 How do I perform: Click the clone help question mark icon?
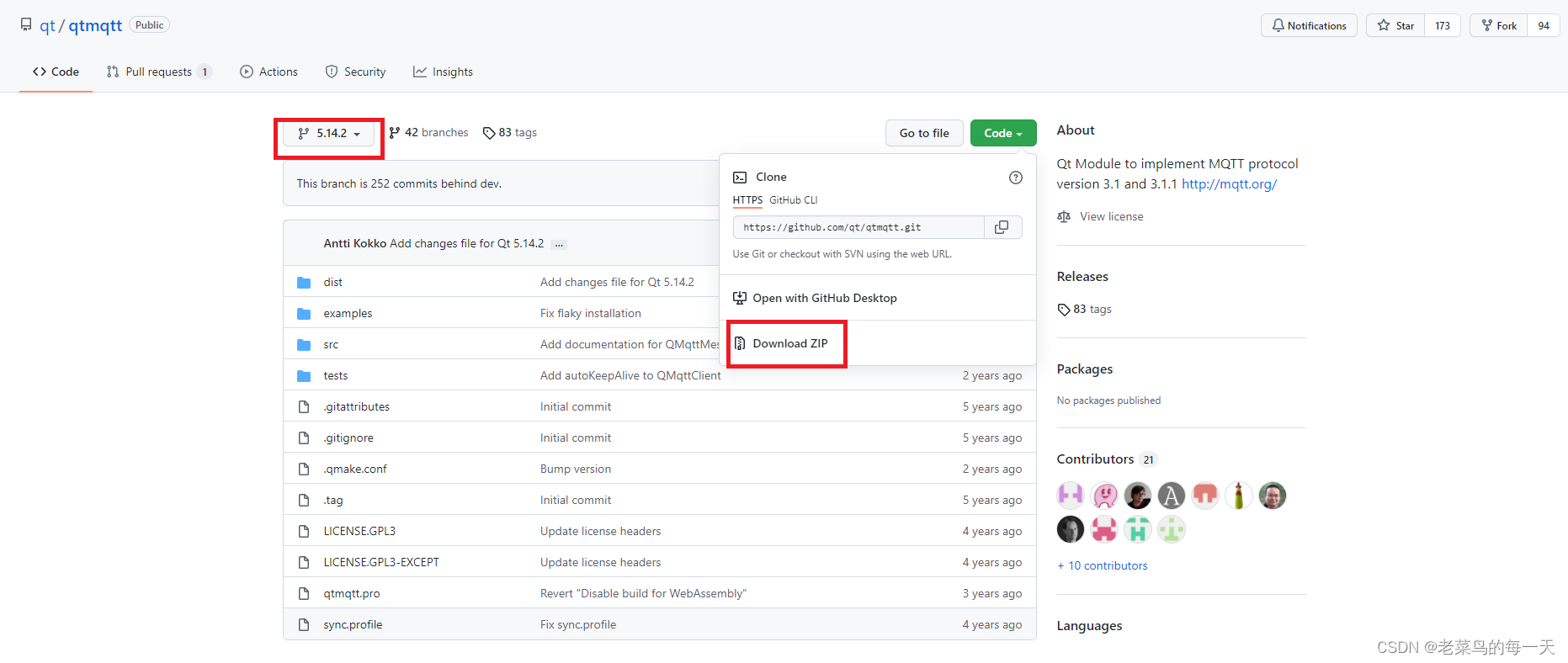coord(1015,178)
